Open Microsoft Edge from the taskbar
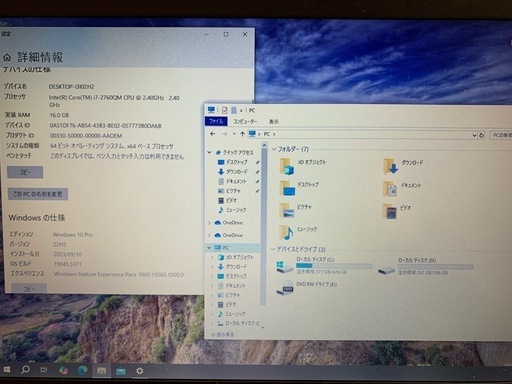 pos(82,370)
